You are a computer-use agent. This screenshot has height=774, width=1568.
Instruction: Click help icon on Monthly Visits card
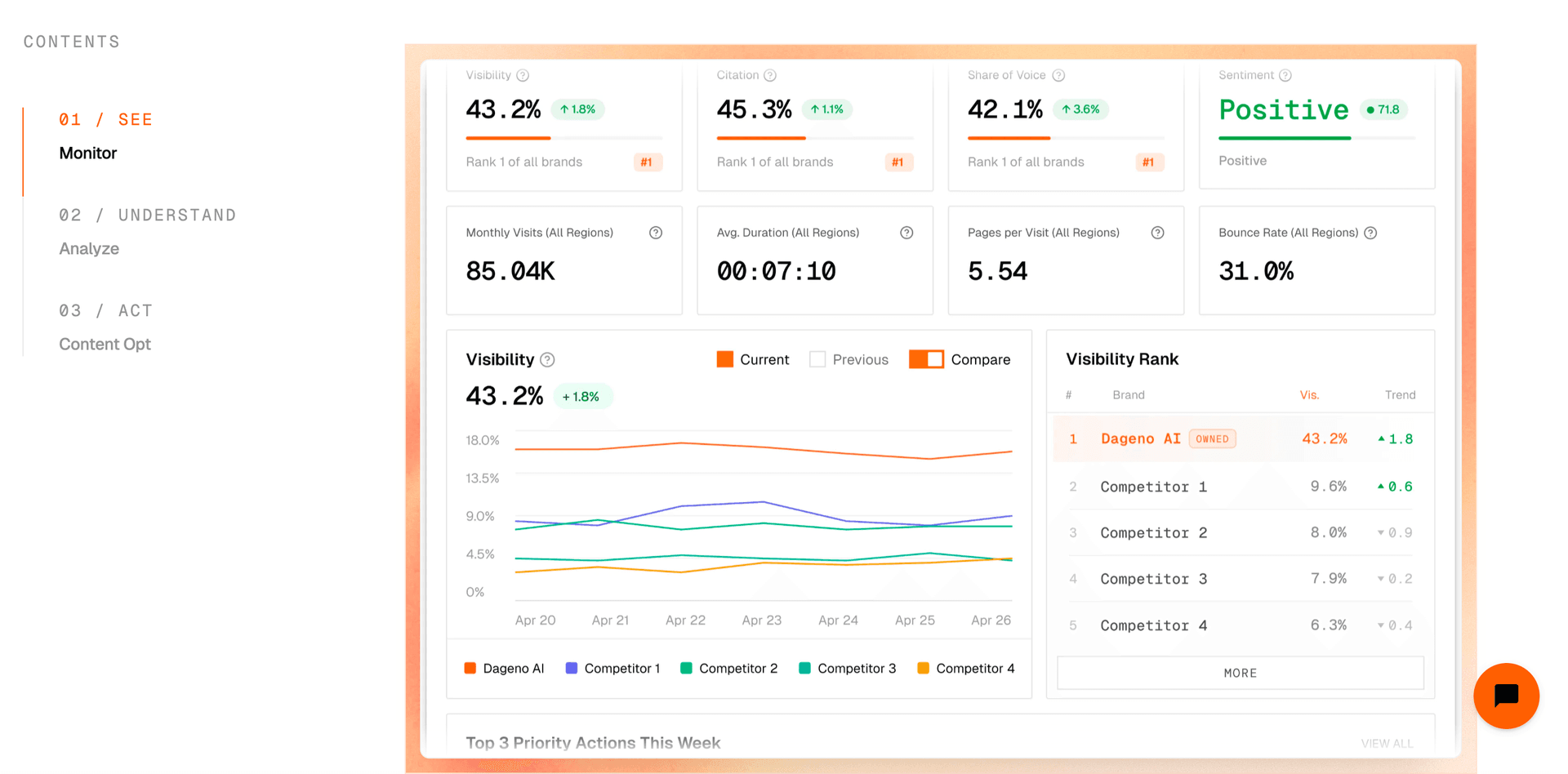[656, 233]
